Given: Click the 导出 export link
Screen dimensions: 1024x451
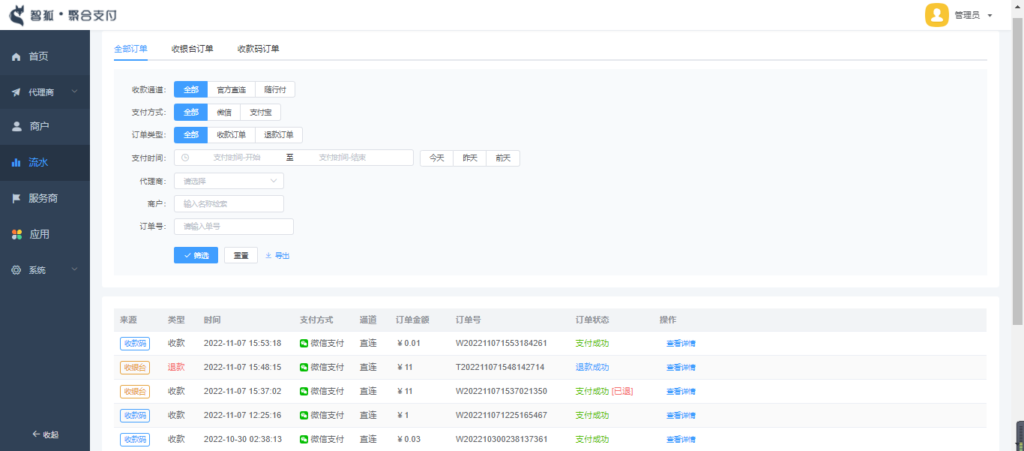Looking at the screenshot, I should tap(277, 256).
